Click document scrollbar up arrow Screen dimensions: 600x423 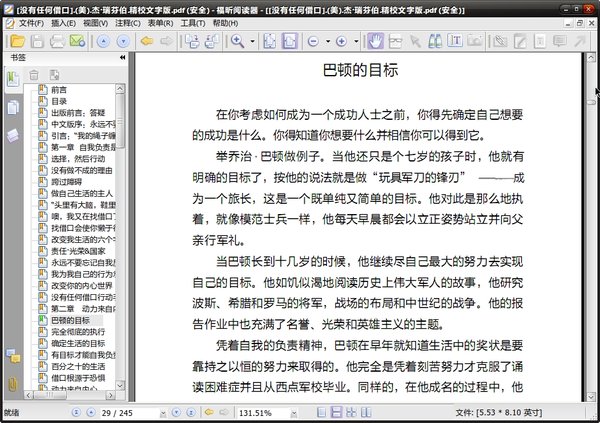[x=591, y=58]
